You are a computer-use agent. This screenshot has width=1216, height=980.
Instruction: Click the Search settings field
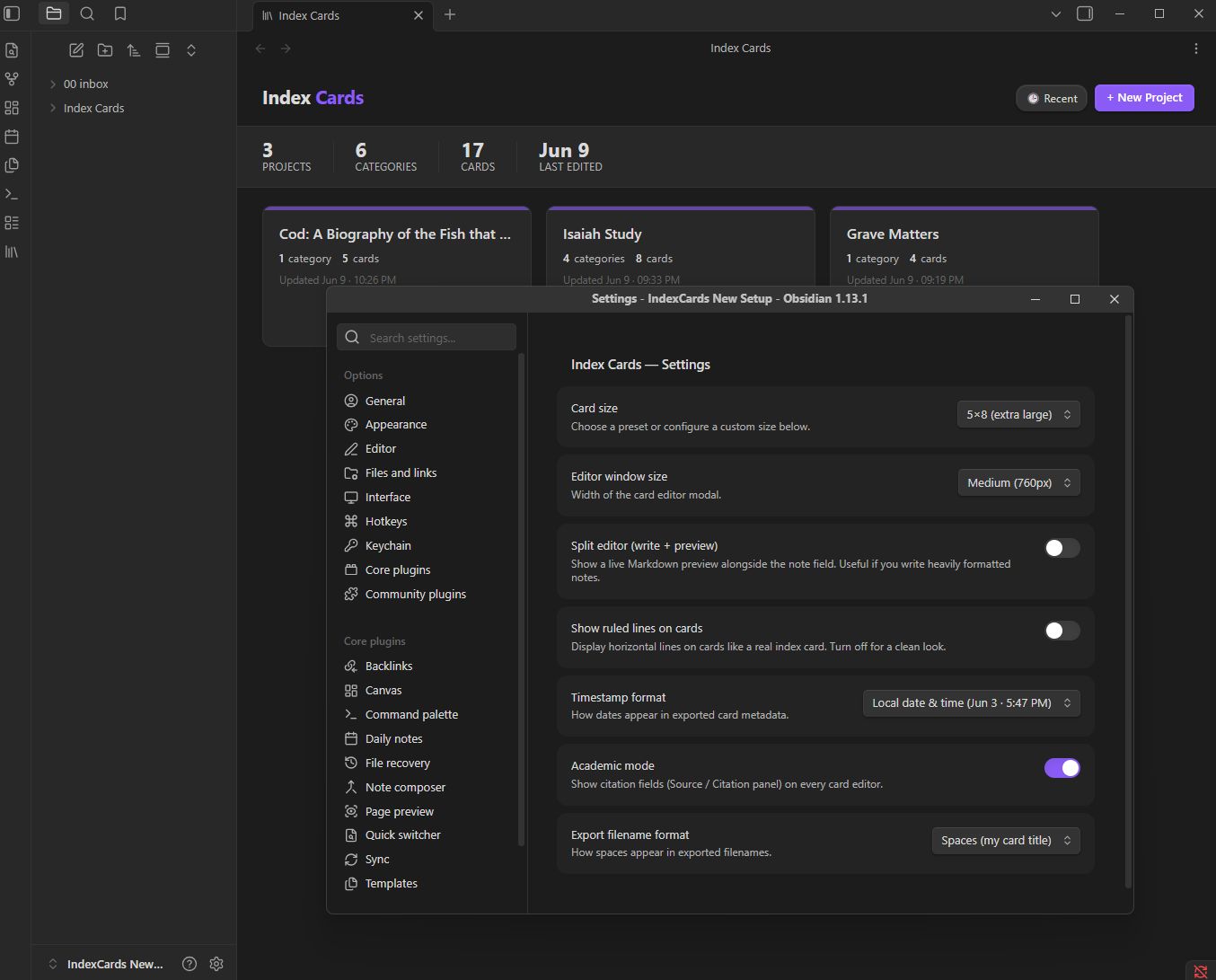[x=427, y=338]
